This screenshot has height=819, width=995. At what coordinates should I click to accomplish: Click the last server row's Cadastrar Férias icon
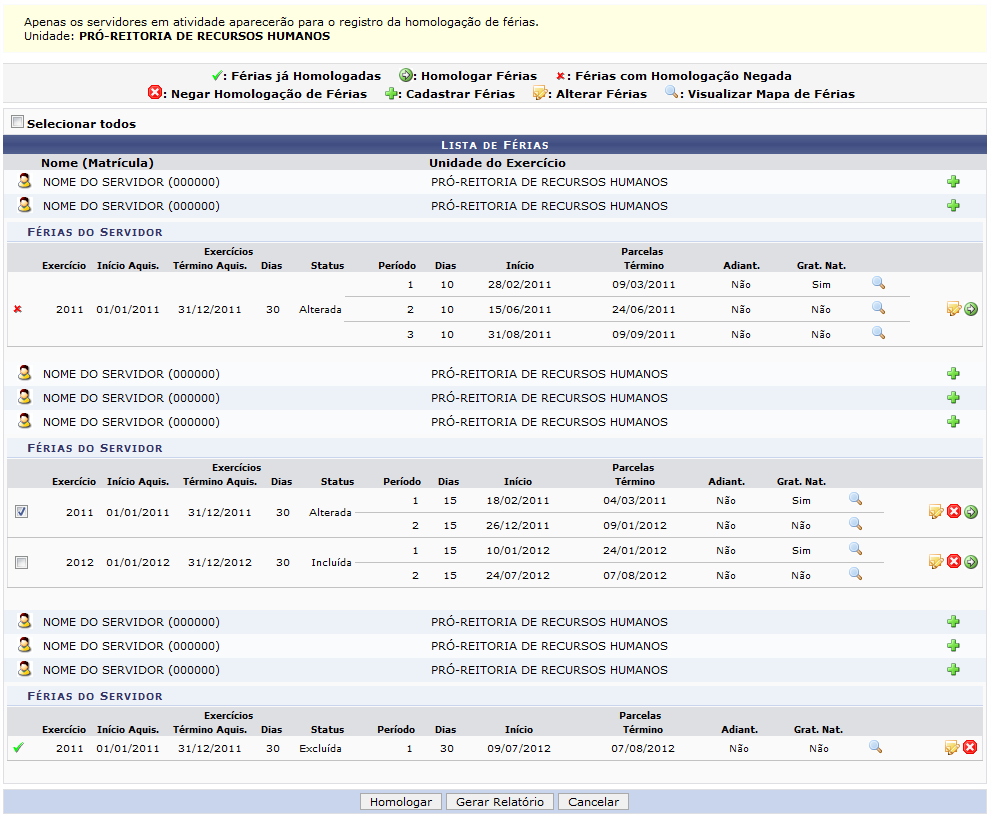point(953,670)
